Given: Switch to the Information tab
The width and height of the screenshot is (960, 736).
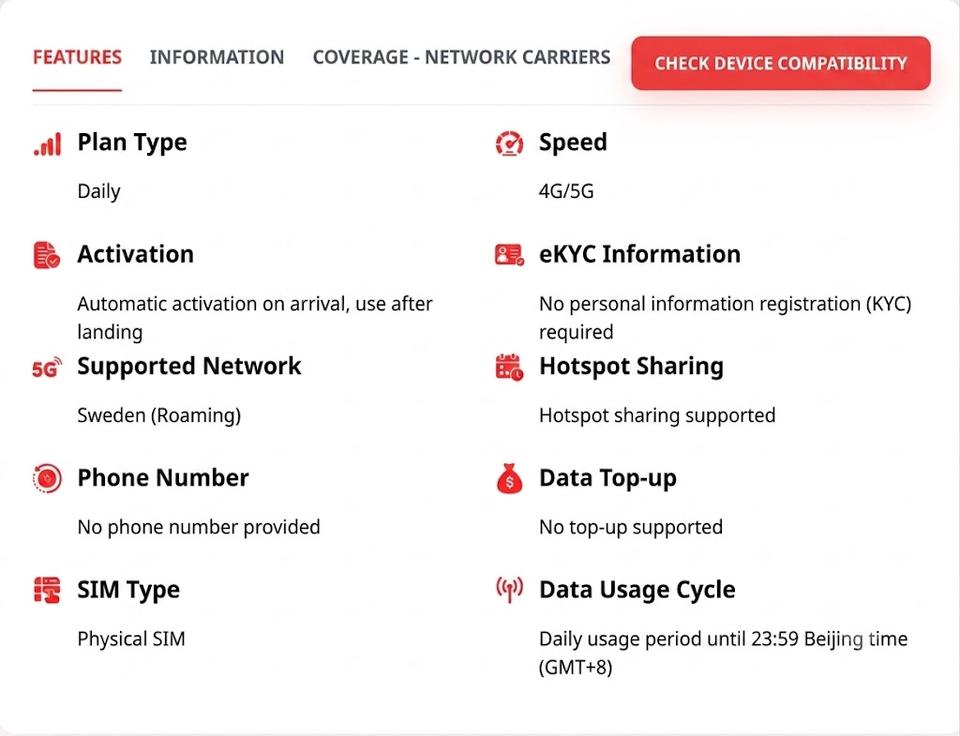Looking at the screenshot, I should (217, 57).
